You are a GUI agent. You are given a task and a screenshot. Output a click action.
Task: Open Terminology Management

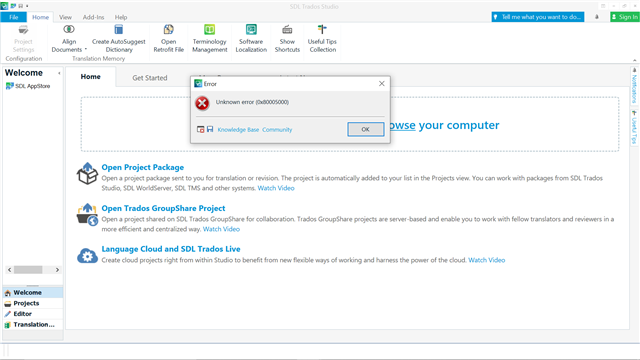point(209,39)
